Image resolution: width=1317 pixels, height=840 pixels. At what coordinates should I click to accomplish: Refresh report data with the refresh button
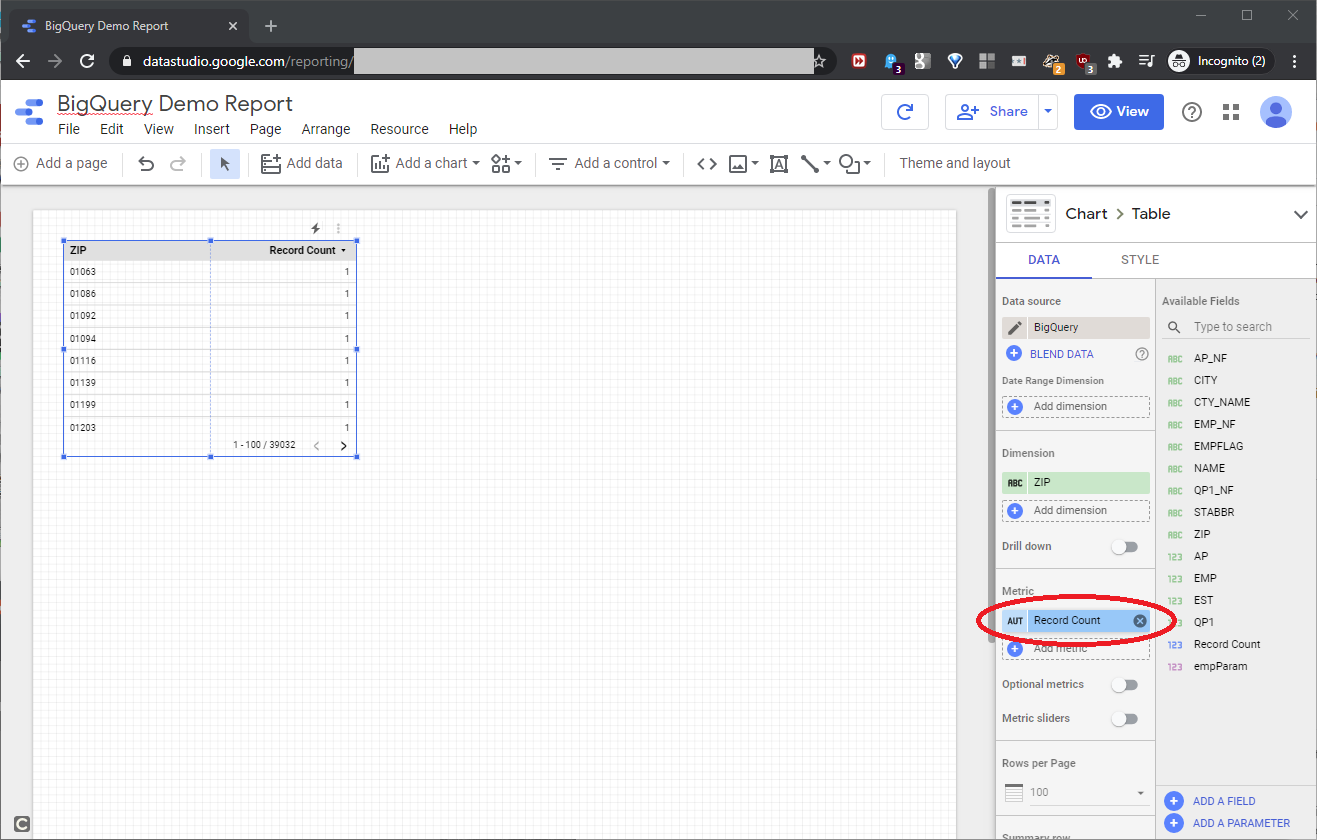(905, 112)
